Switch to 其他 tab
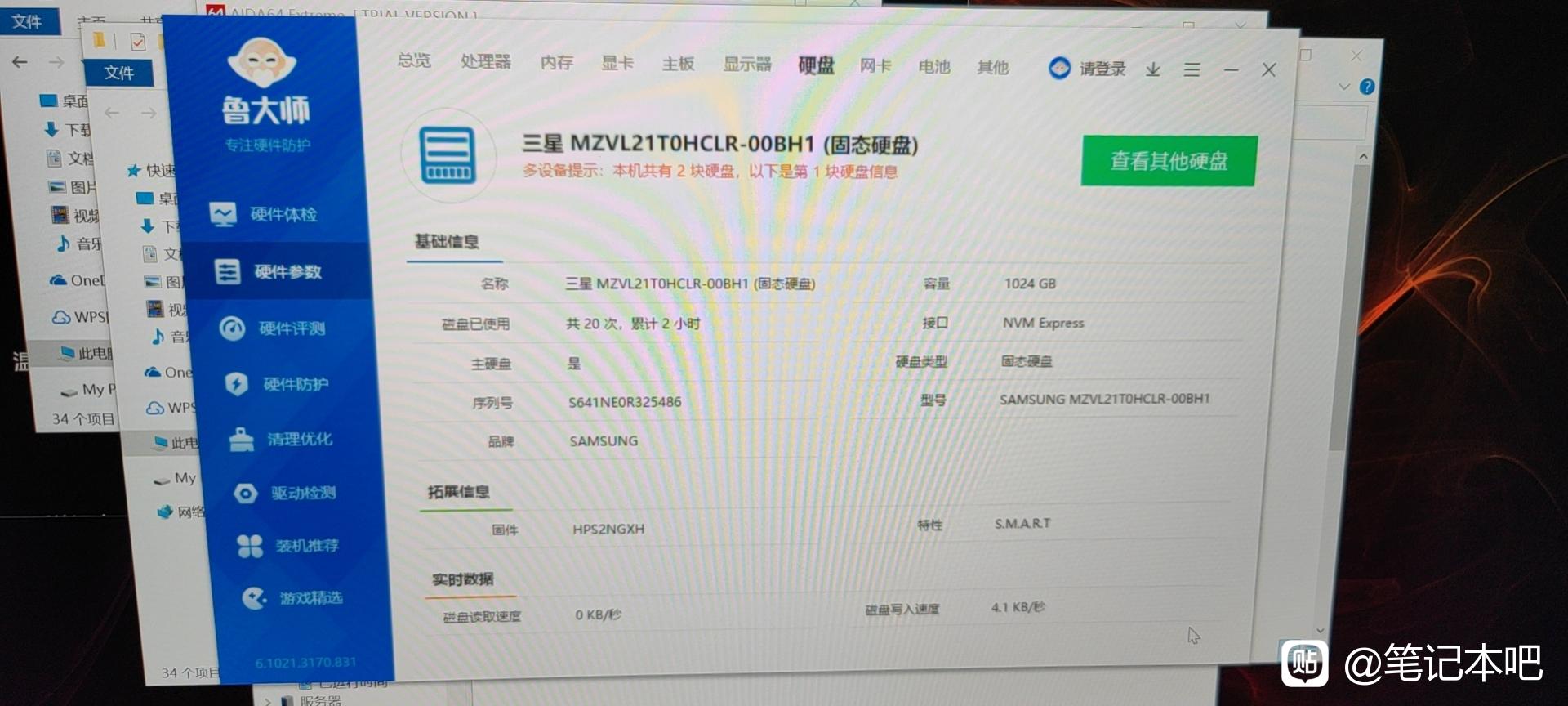The height and width of the screenshot is (706, 1568). (993, 67)
